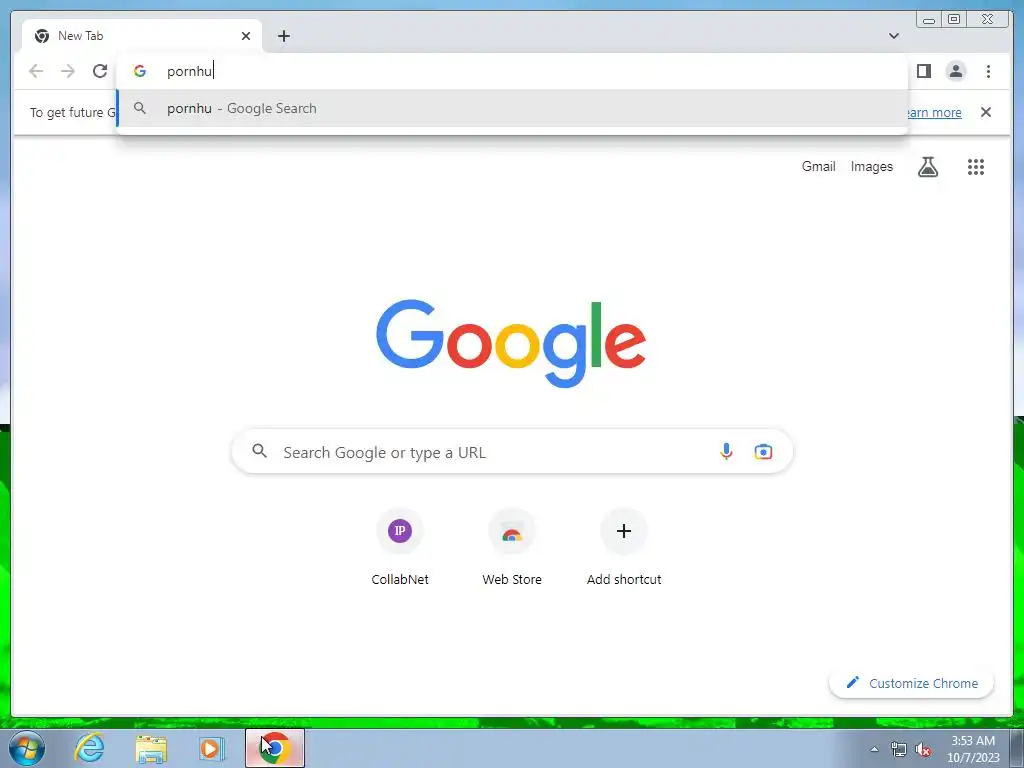Click the Google G icon in address bar
The height and width of the screenshot is (768, 1024).
pyautogui.click(x=140, y=71)
